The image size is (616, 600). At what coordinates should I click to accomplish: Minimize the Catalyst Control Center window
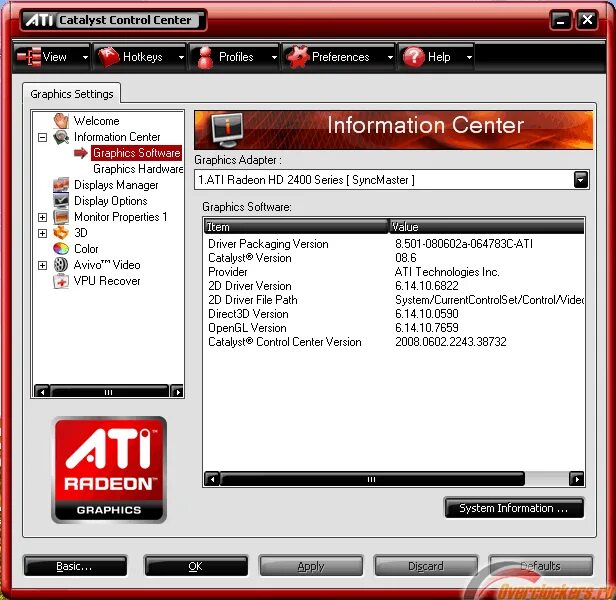tap(561, 20)
